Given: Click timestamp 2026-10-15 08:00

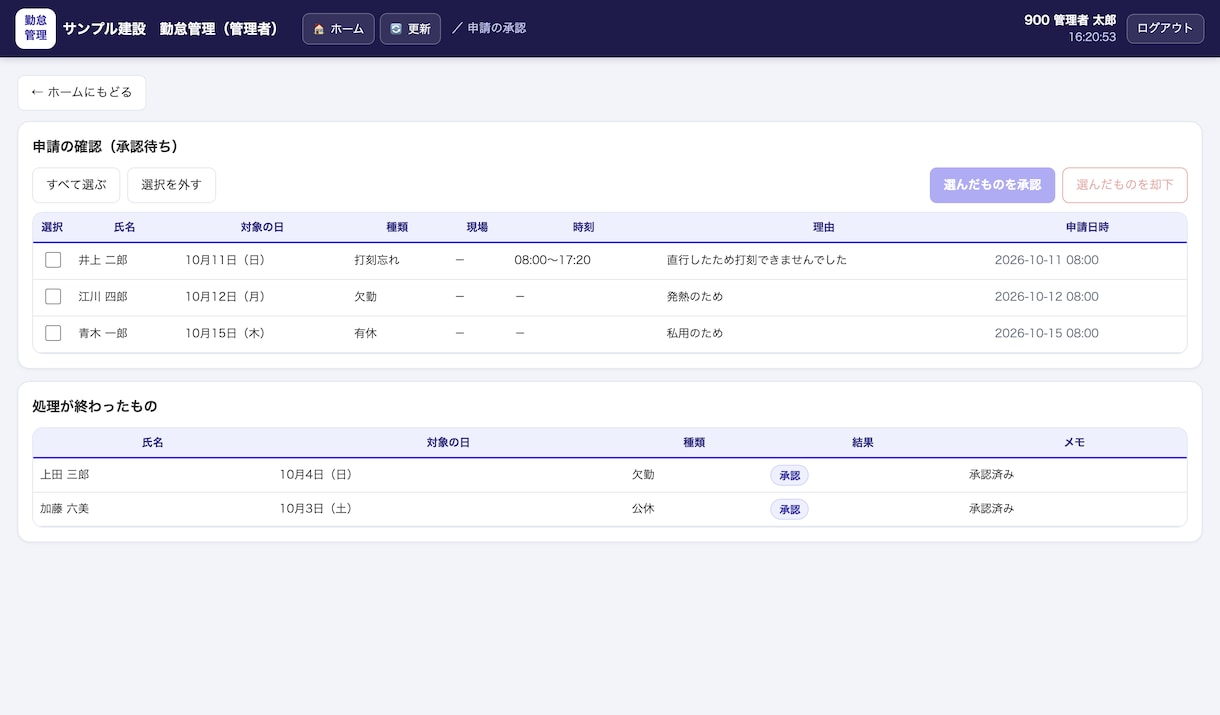Looking at the screenshot, I should 1046,333.
